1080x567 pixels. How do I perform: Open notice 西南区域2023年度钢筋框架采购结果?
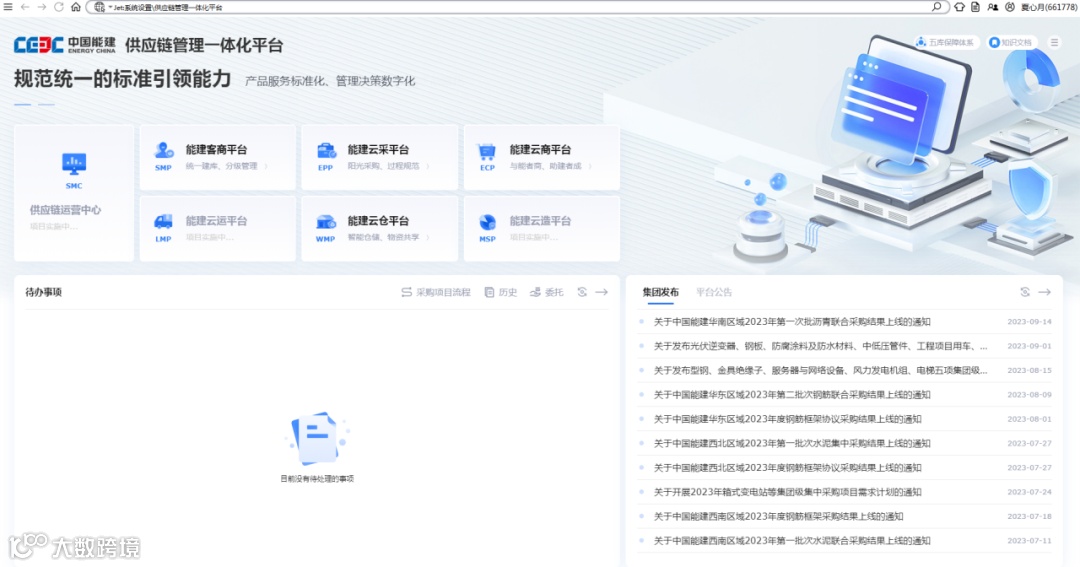pyautogui.click(x=778, y=516)
